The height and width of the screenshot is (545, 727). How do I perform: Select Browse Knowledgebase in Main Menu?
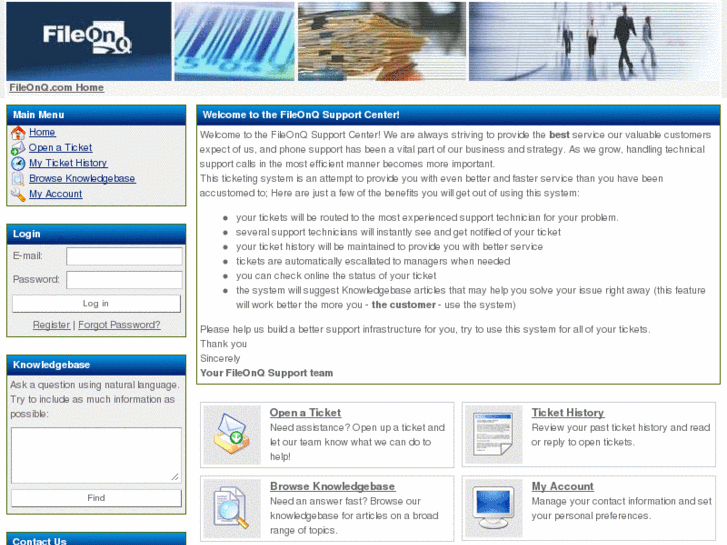point(82,179)
